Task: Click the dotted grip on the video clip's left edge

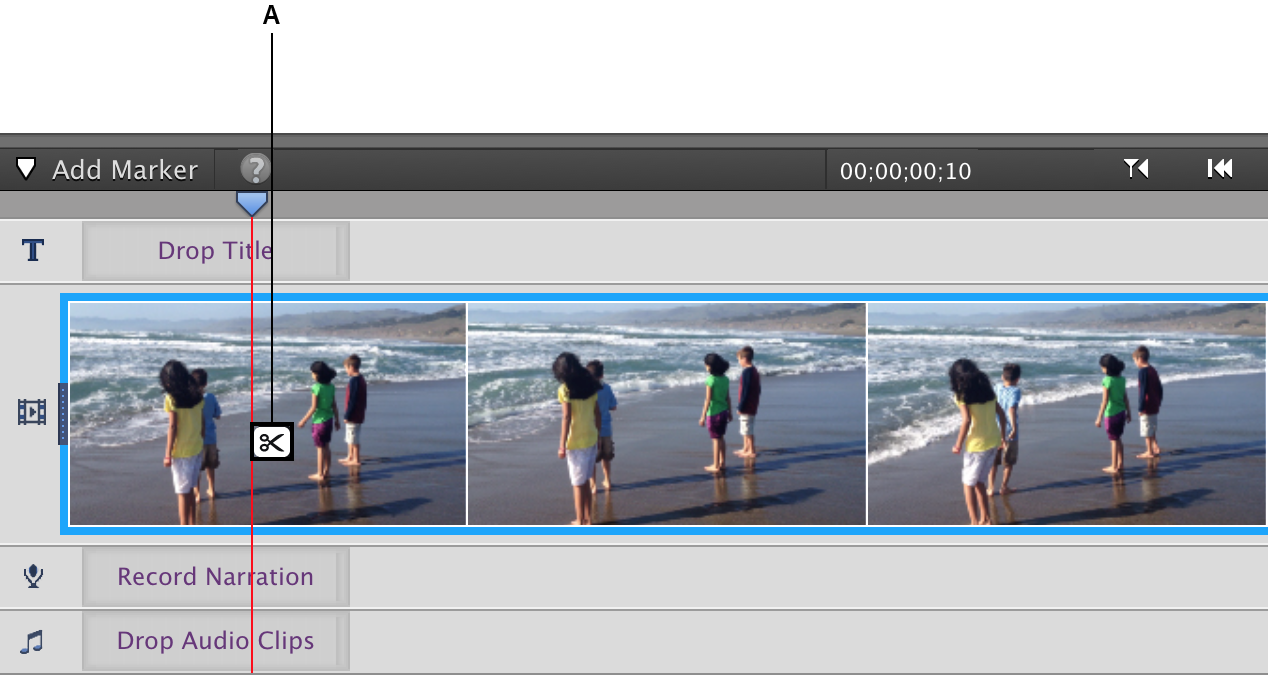Action: 64,411
